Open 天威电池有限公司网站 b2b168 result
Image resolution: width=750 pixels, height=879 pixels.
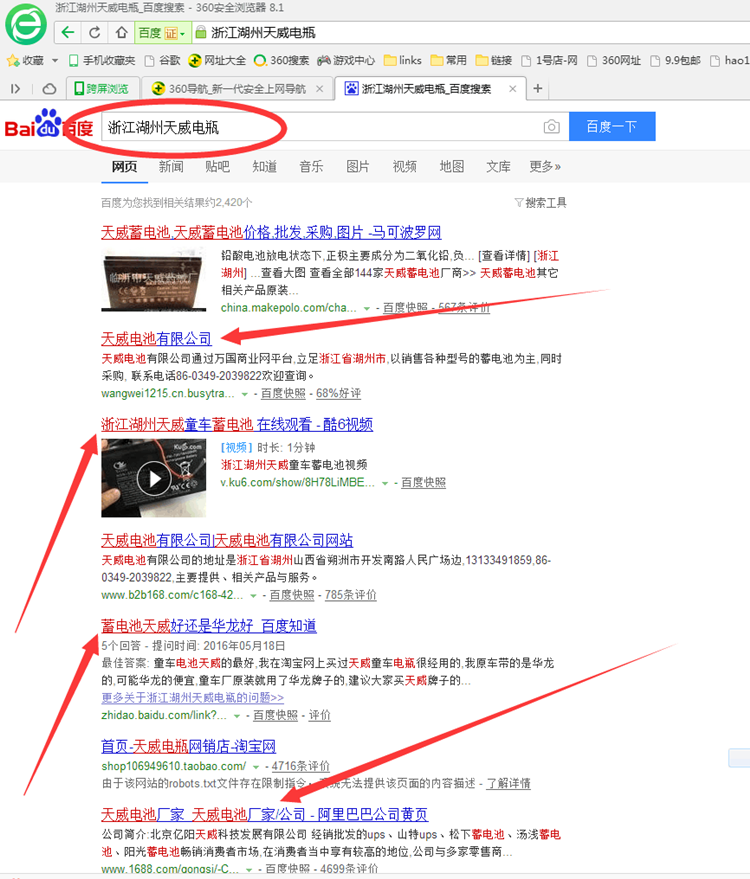pyautogui.click(x=227, y=540)
